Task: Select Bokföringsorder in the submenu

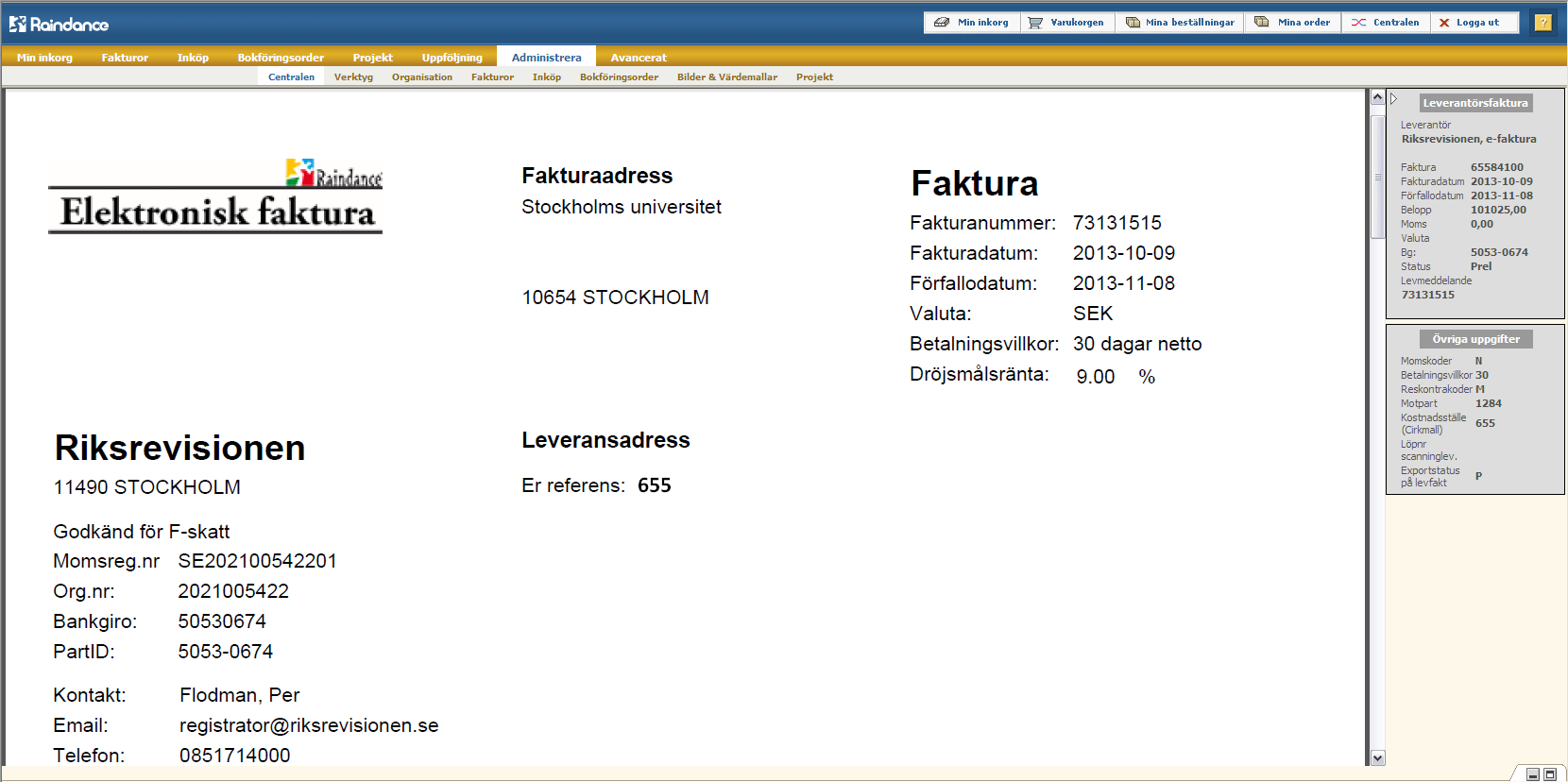Action: [619, 77]
